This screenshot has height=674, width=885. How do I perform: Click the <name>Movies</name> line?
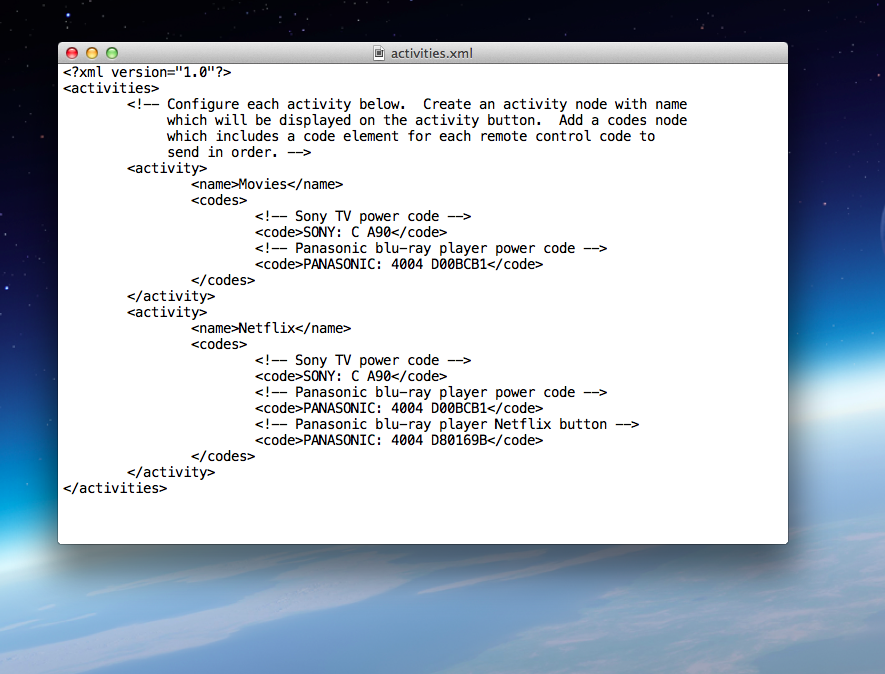tap(267, 184)
